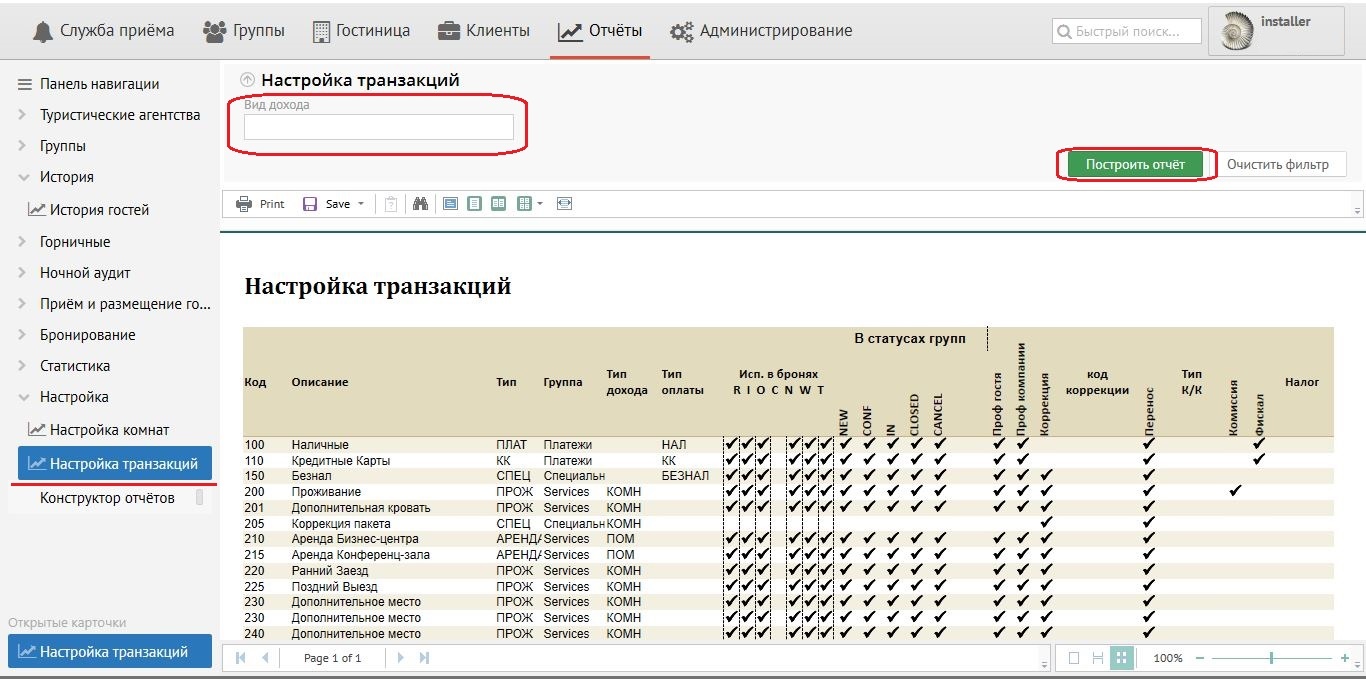
Task: Click the page width fit icon
Action: [565, 204]
